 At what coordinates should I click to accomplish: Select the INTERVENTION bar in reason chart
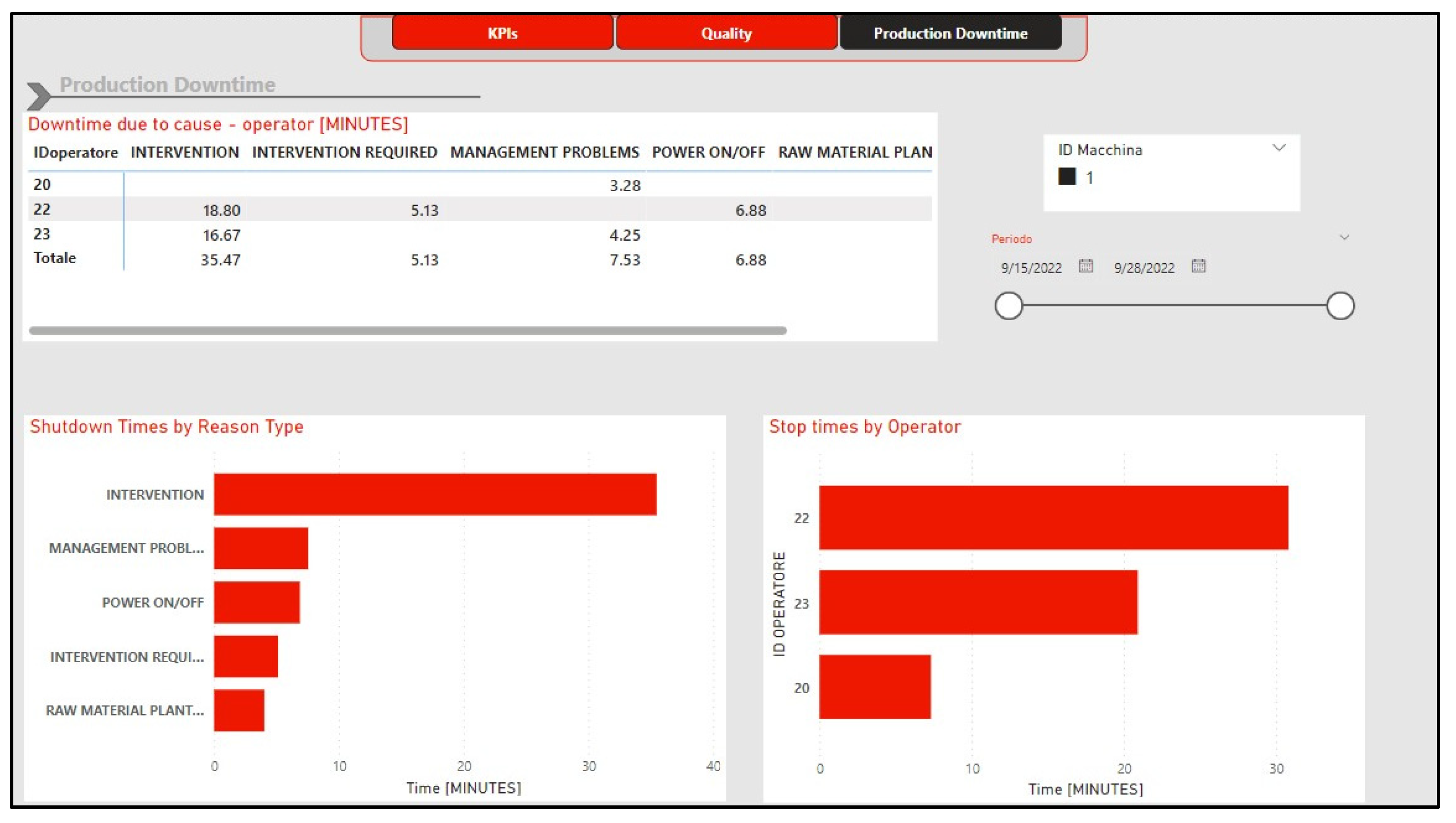click(x=435, y=495)
